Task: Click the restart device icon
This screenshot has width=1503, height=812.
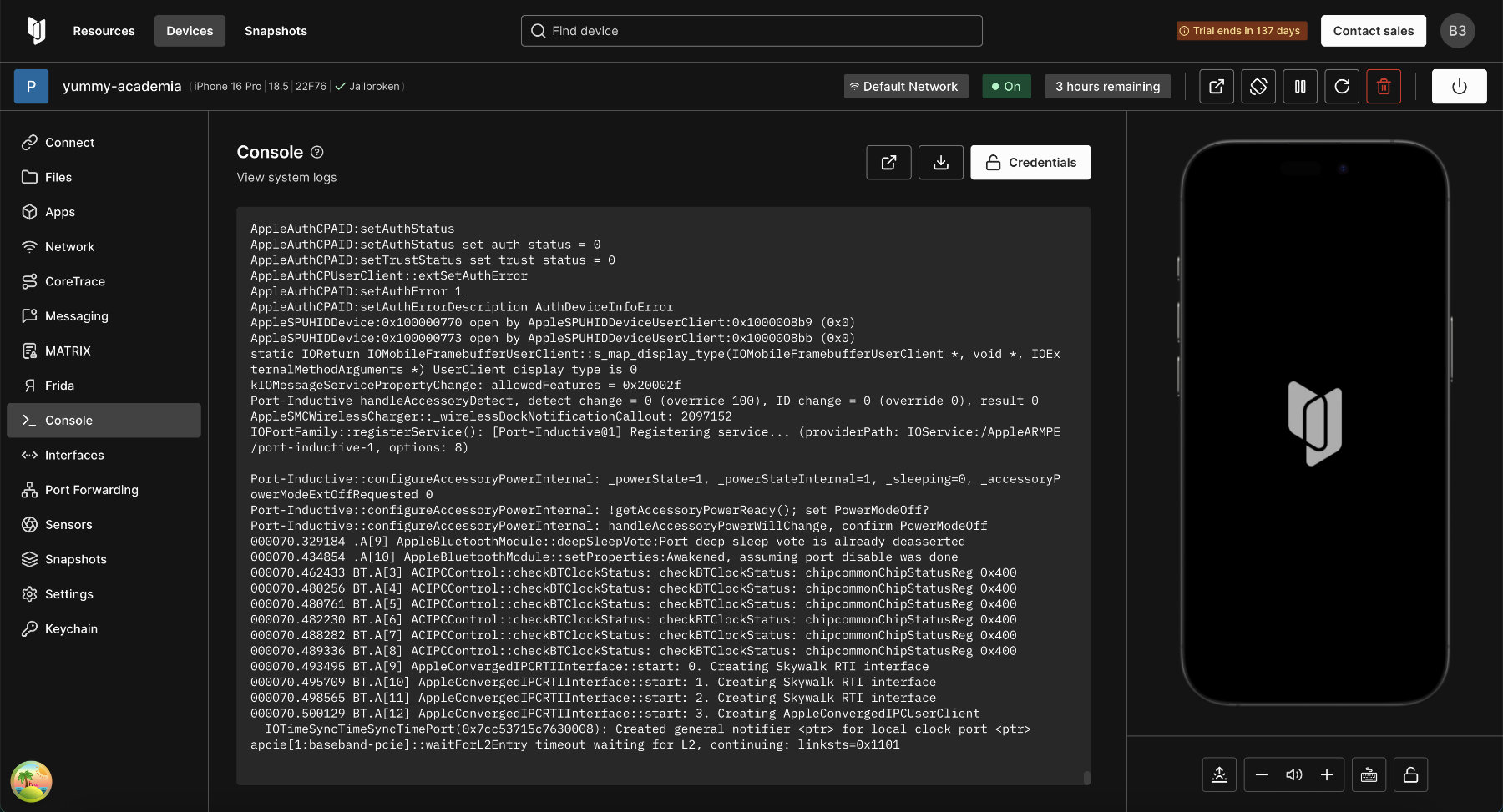Action: click(x=1342, y=87)
